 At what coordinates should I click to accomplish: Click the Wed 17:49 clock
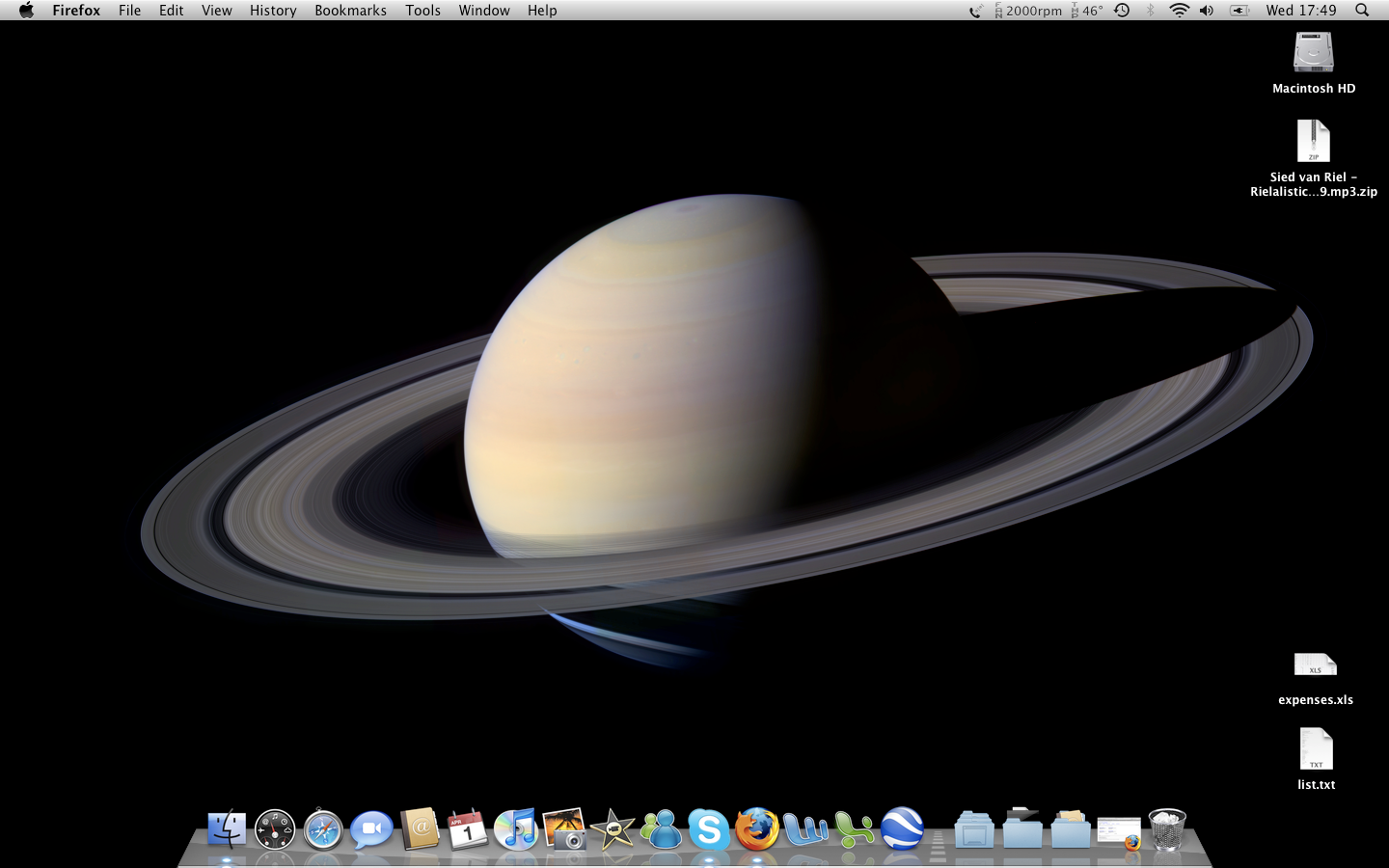[1301, 11]
